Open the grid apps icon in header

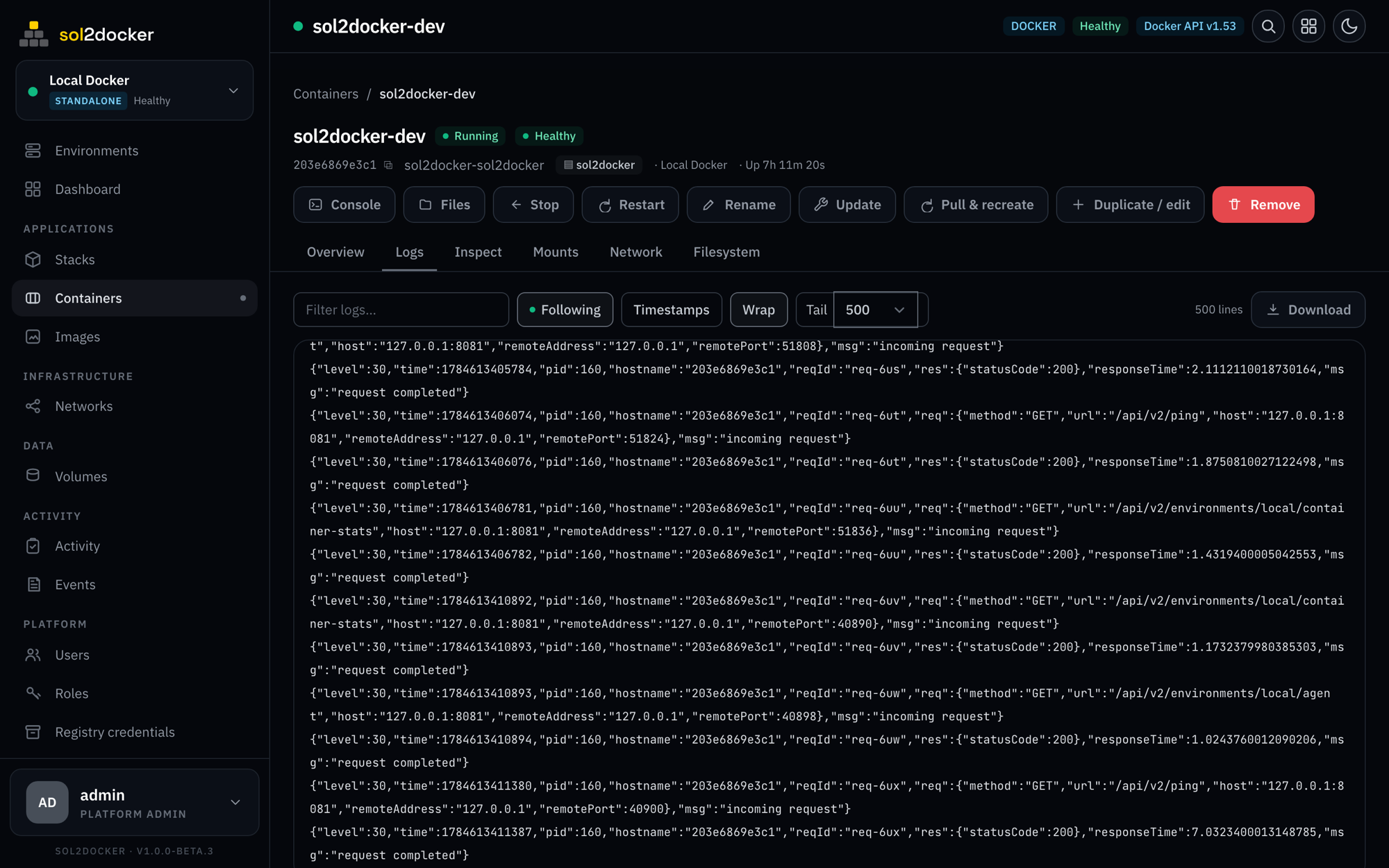1308,26
